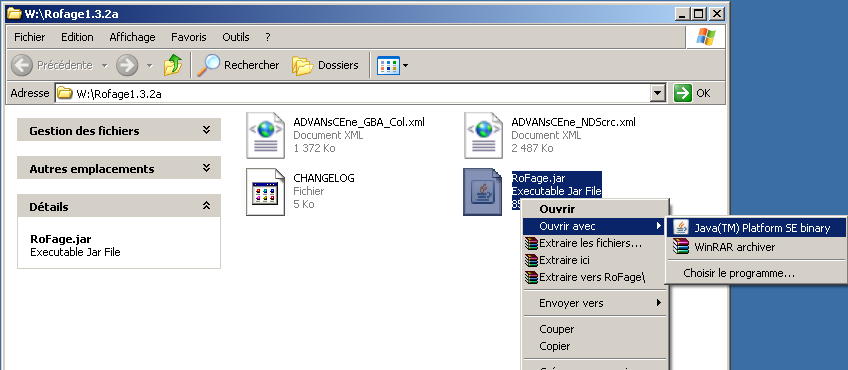Viewport: 848px width, 370px height.
Task: Select the ADVANsCEne_GBA_Col.xml file icon
Action: pyautogui.click(x=266, y=135)
